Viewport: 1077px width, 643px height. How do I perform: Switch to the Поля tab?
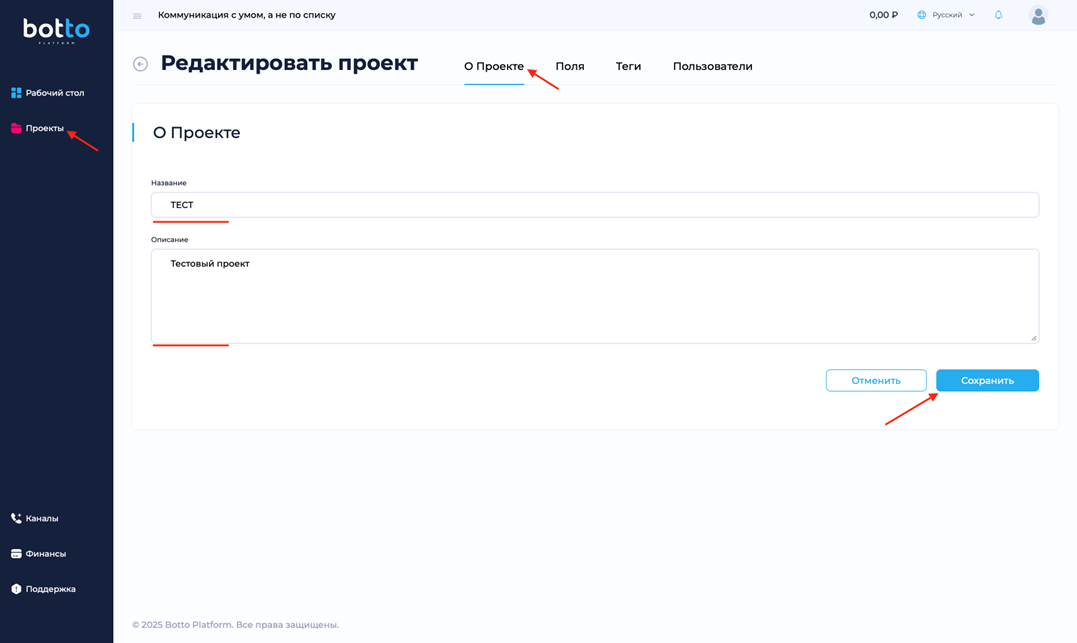coord(569,66)
